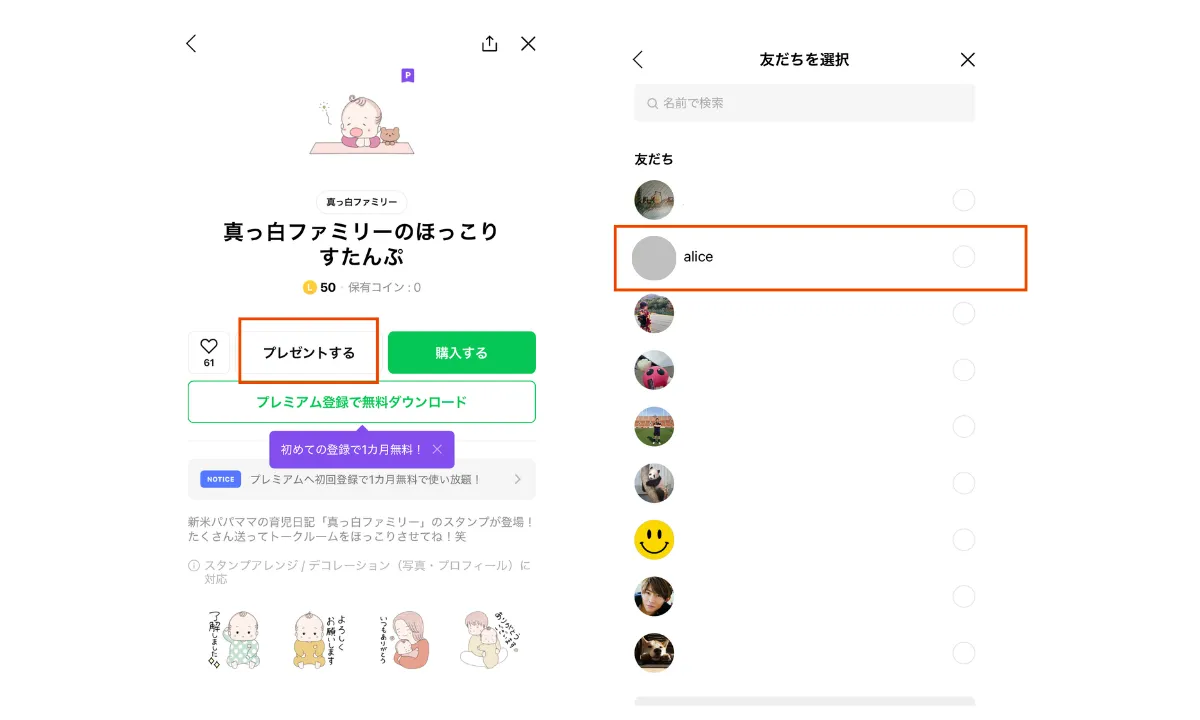Tap the blue NOTICE badge icon
Screen dimensions: 1200x720
pyautogui.click(x=220, y=479)
